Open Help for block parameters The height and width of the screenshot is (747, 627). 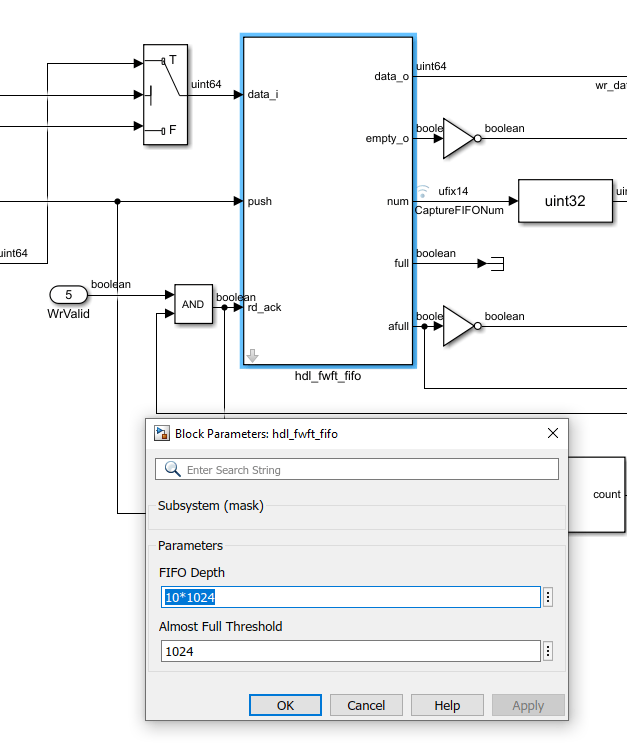(447, 705)
